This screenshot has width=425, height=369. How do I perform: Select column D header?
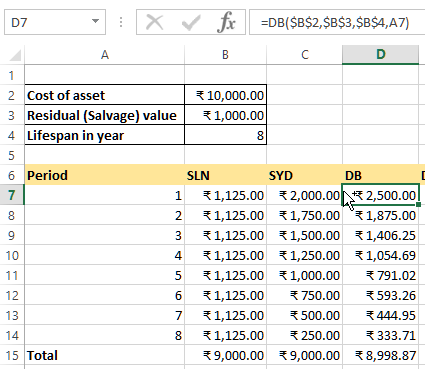[x=380, y=55]
